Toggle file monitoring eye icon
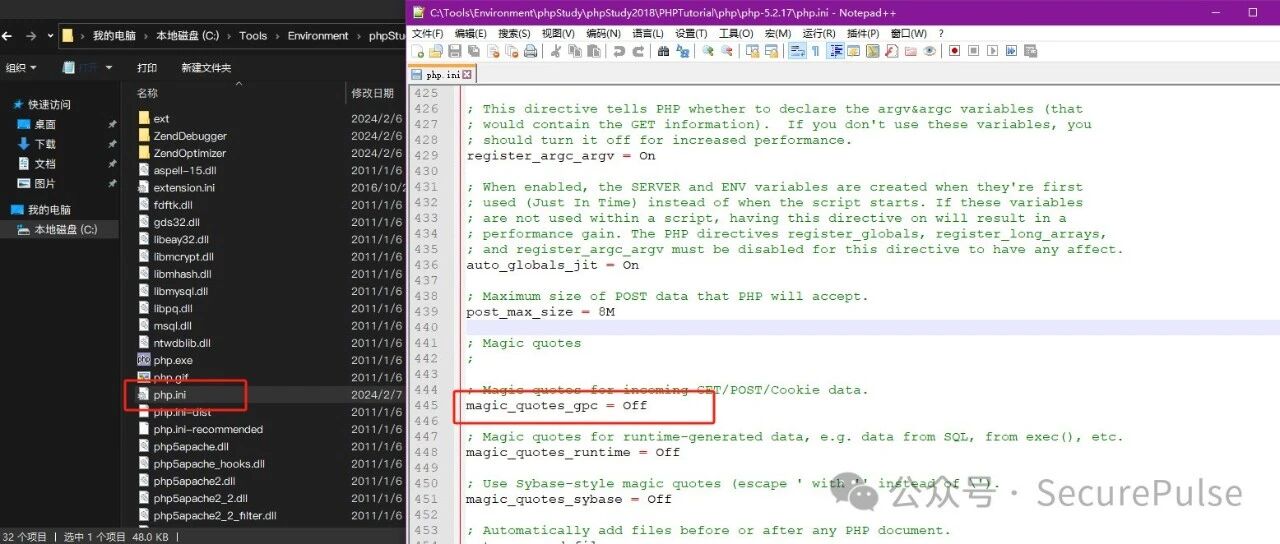Screen dimensions: 1280x544 [930, 51]
